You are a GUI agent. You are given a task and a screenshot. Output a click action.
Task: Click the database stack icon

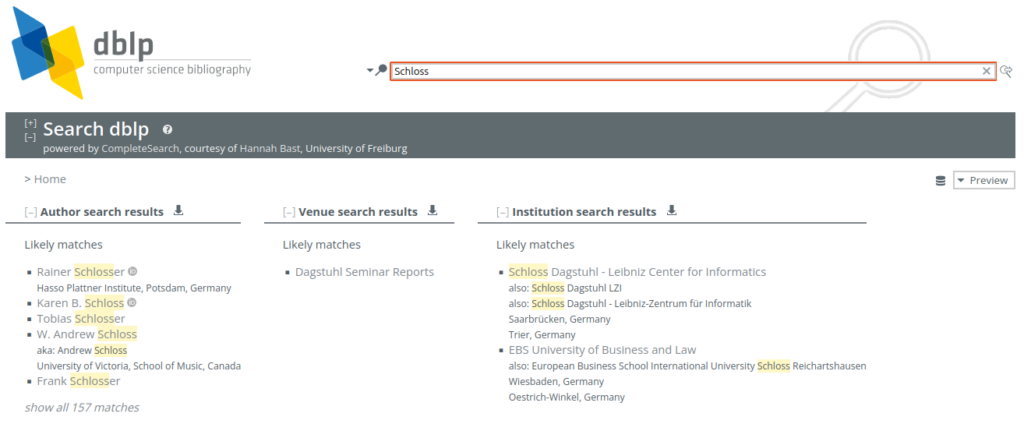coord(940,181)
